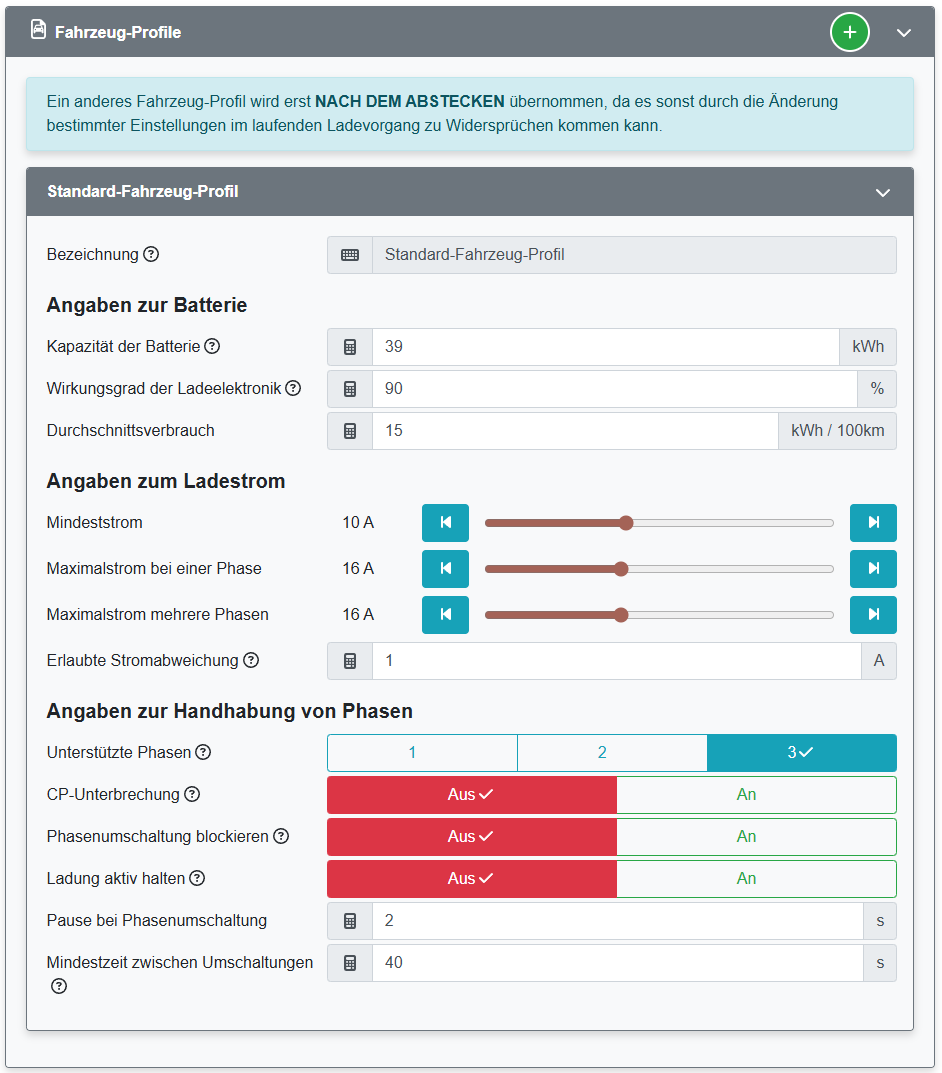Image resolution: width=942 pixels, height=1073 pixels.
Task: Click the green add vehicle profile button
Action: (849, 33)
